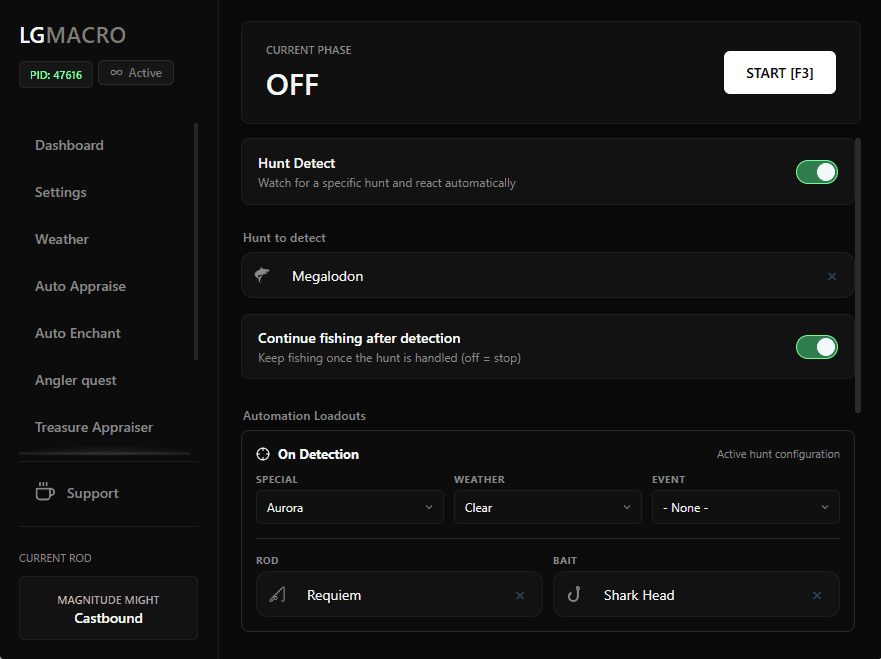This screenshot has width=881, height=659.
Task: Click the main panel vertical scrollbar
Action: coord(857,275)
